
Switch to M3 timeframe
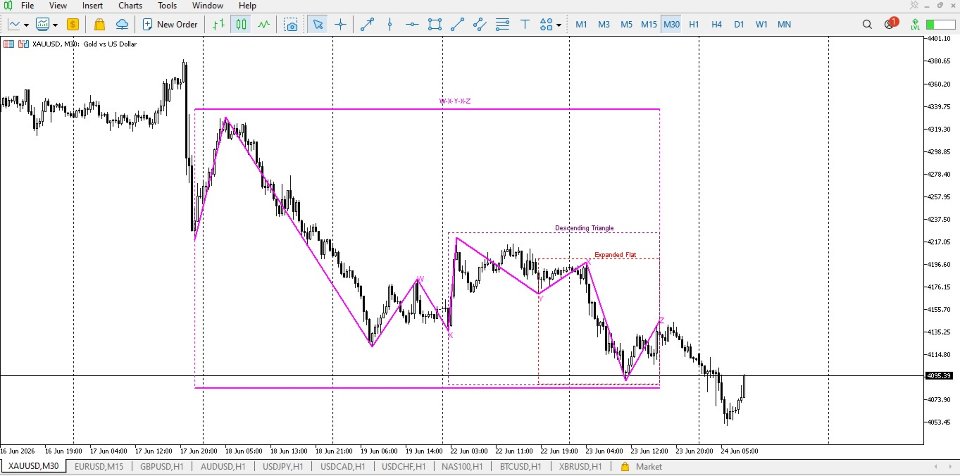[604, 25]
